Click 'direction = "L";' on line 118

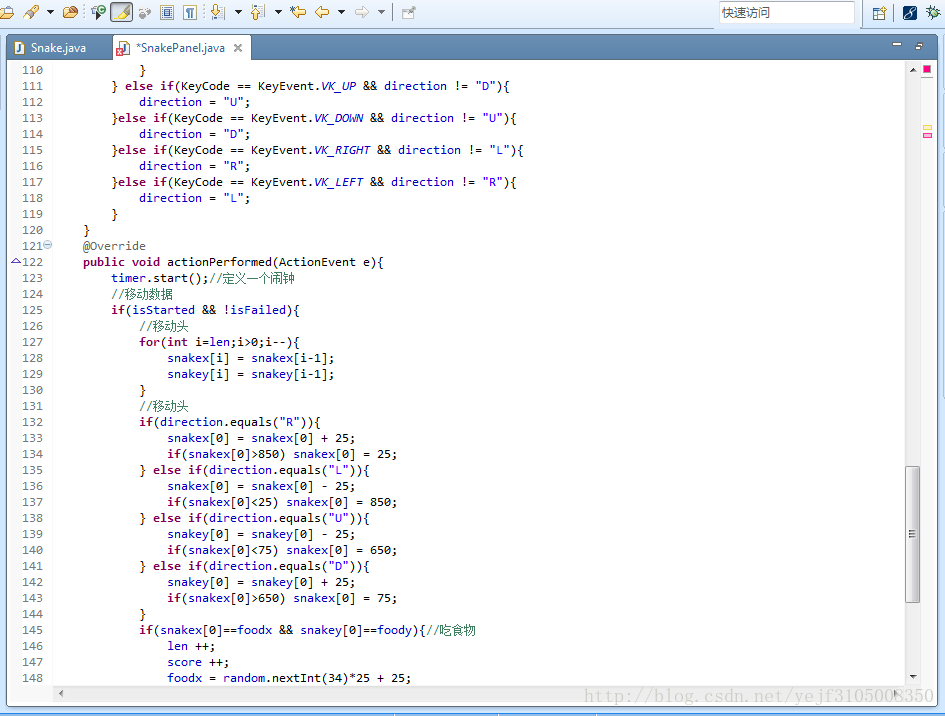tap(194, 198)
